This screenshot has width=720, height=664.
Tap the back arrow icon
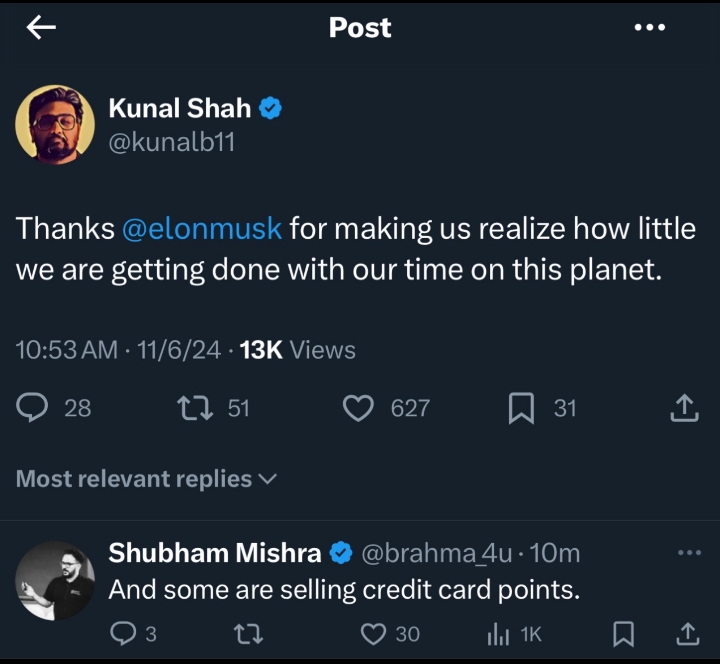click(x=41, y=28)
